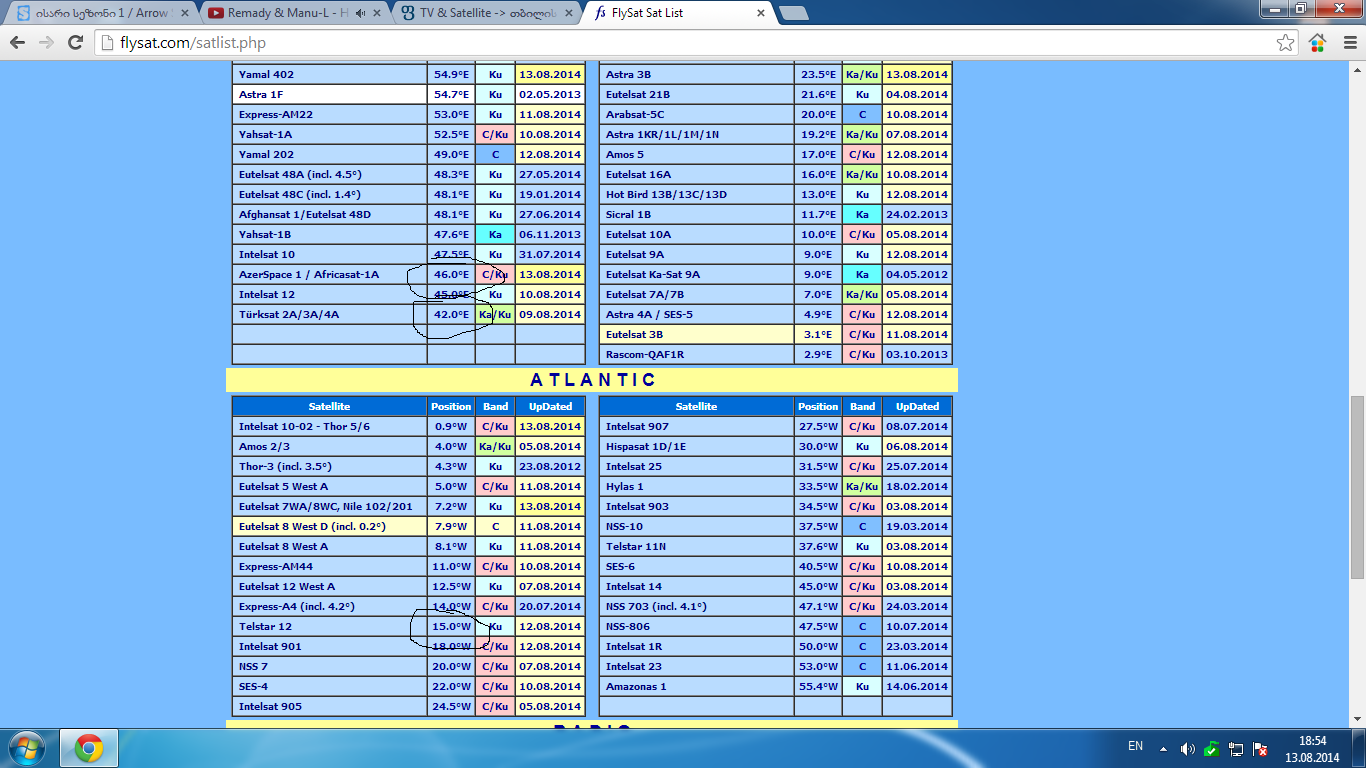Viewport: 1366px width, 768px height.
Task: Click the 2.9°E position of Rascom-QAF1R
Action: (x=818, y=354)
